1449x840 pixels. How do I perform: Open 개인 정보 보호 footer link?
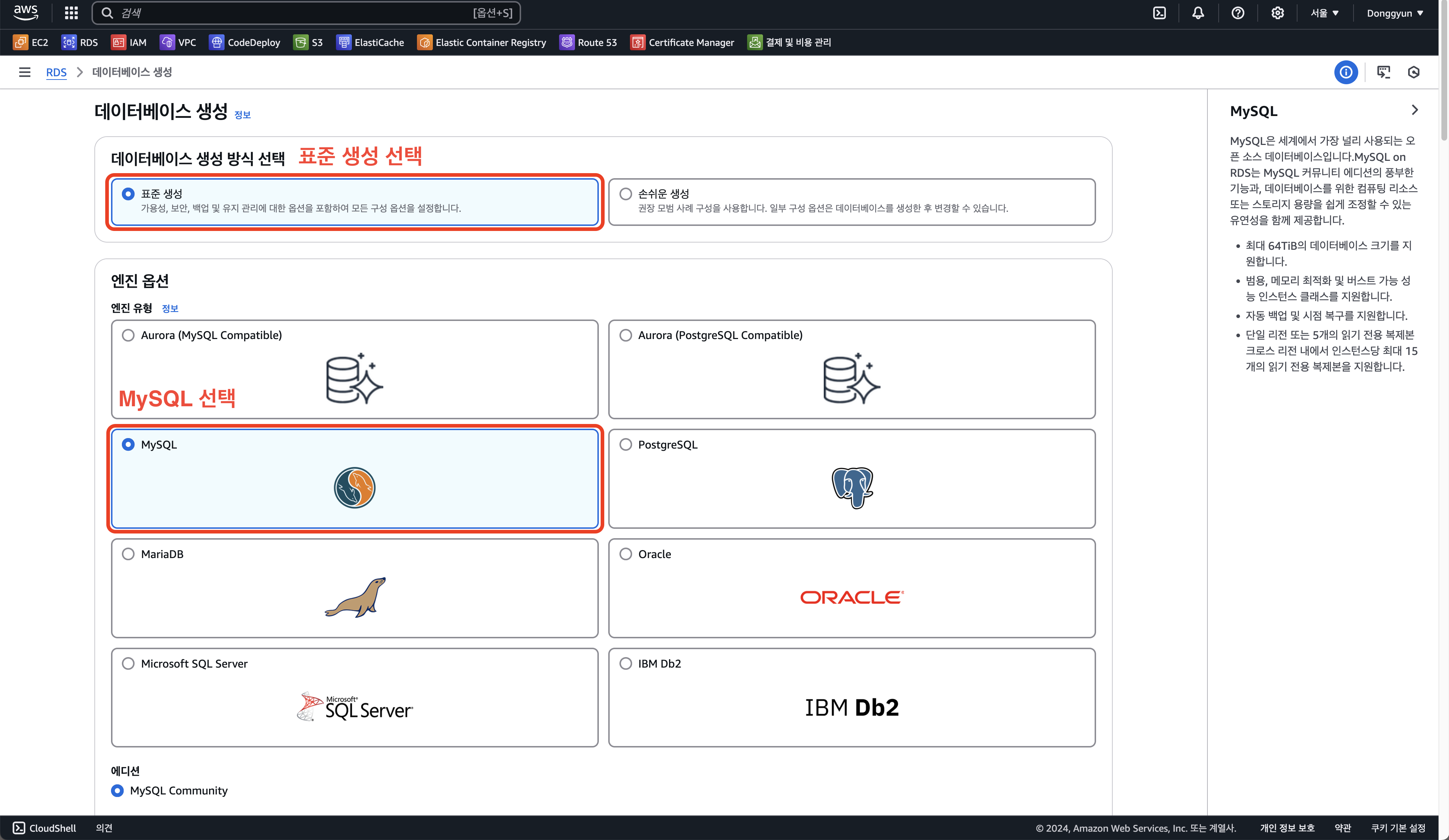[x=1287, y=828]
